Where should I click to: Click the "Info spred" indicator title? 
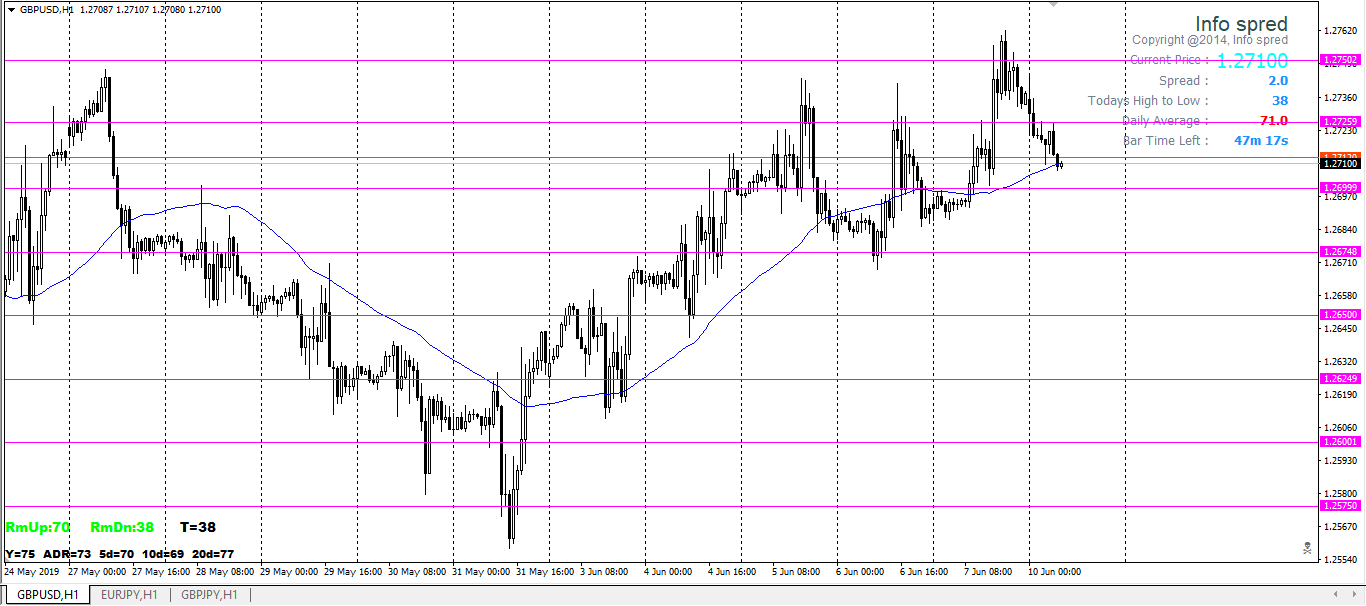[x=1241, y=24]
